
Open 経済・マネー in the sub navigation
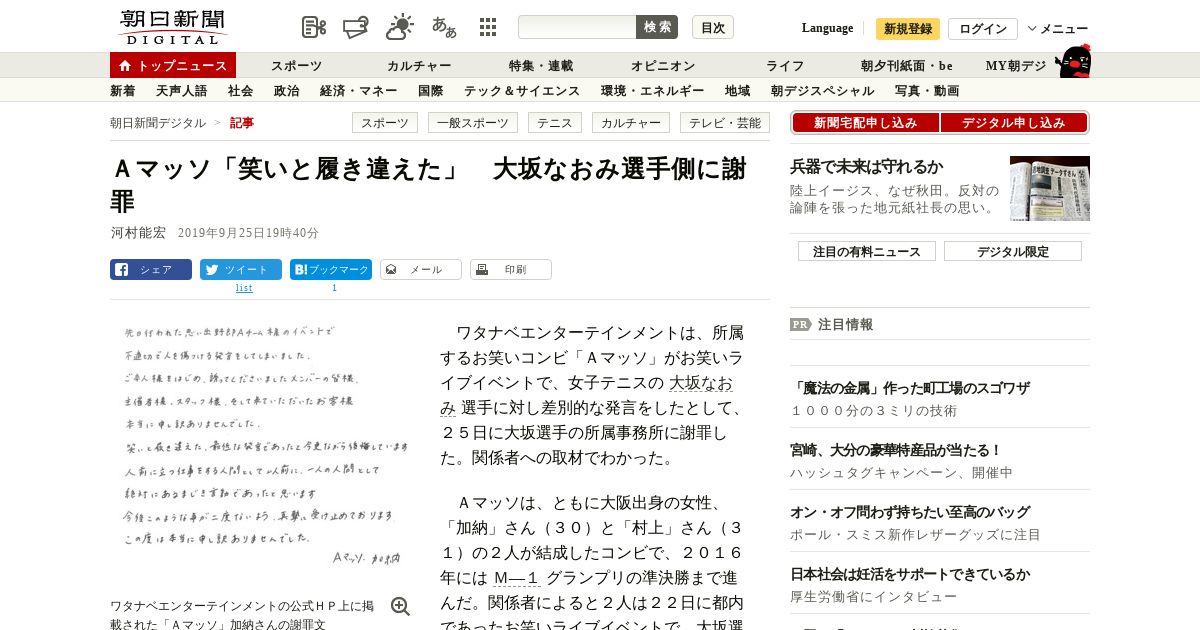click(358, 90)
